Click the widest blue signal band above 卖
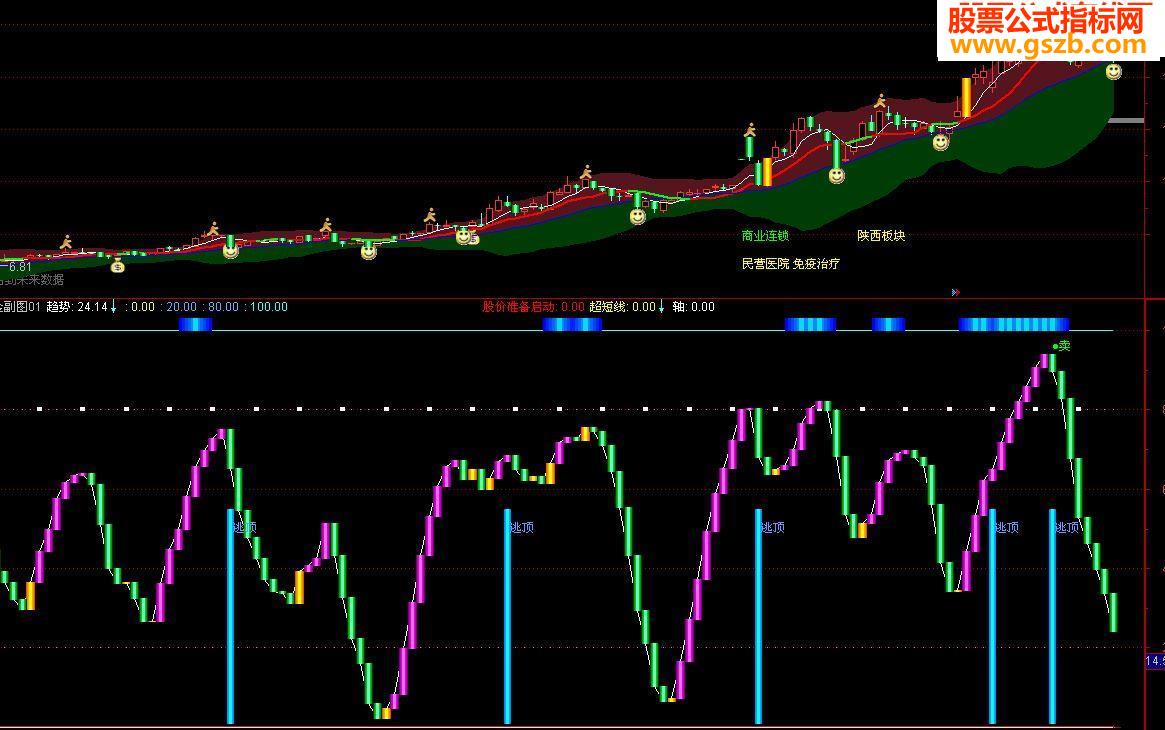Screen dimensions: 1165x730 pyautogui.click(x=1013, y=325)
